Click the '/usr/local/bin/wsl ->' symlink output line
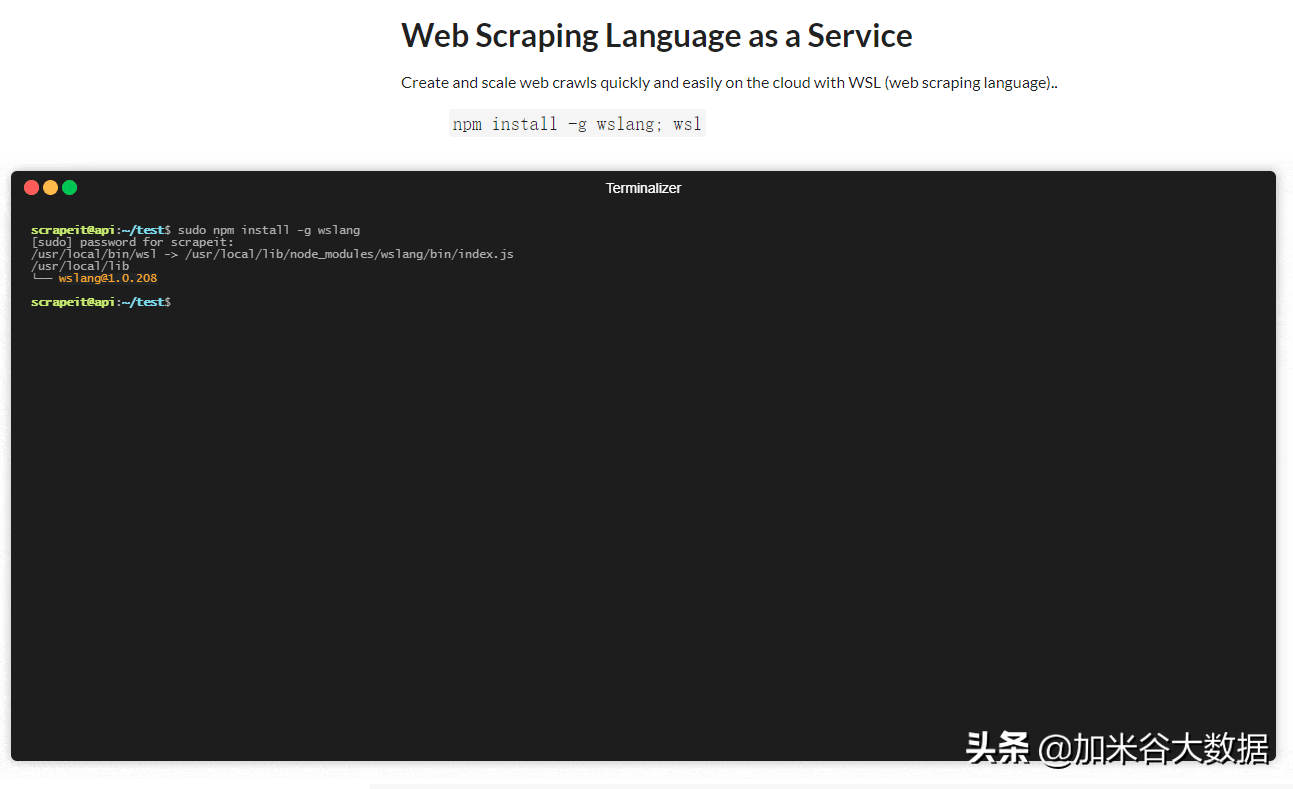This screenshot has width=1293, height=789. (x=272, y=254)
